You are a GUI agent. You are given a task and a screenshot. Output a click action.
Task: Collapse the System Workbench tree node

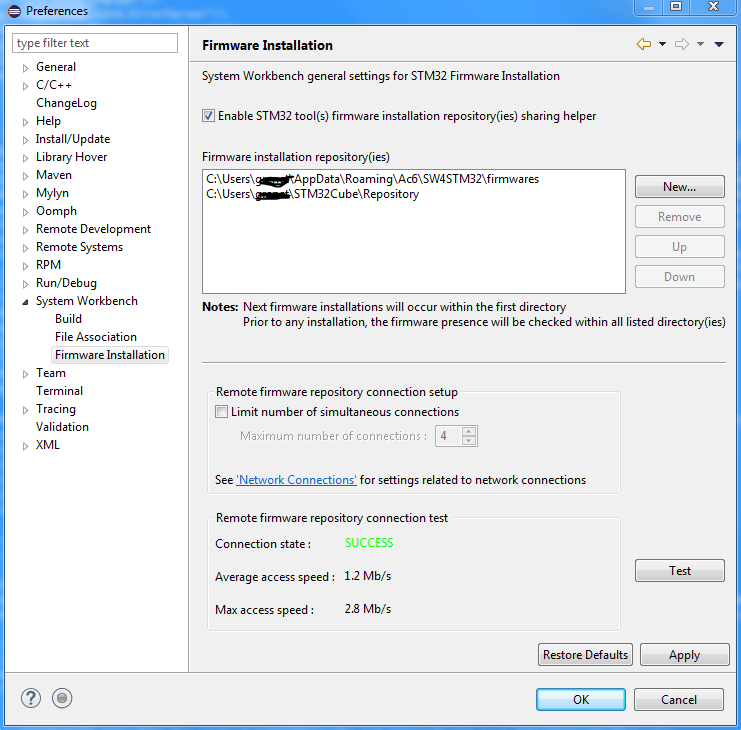26,302
